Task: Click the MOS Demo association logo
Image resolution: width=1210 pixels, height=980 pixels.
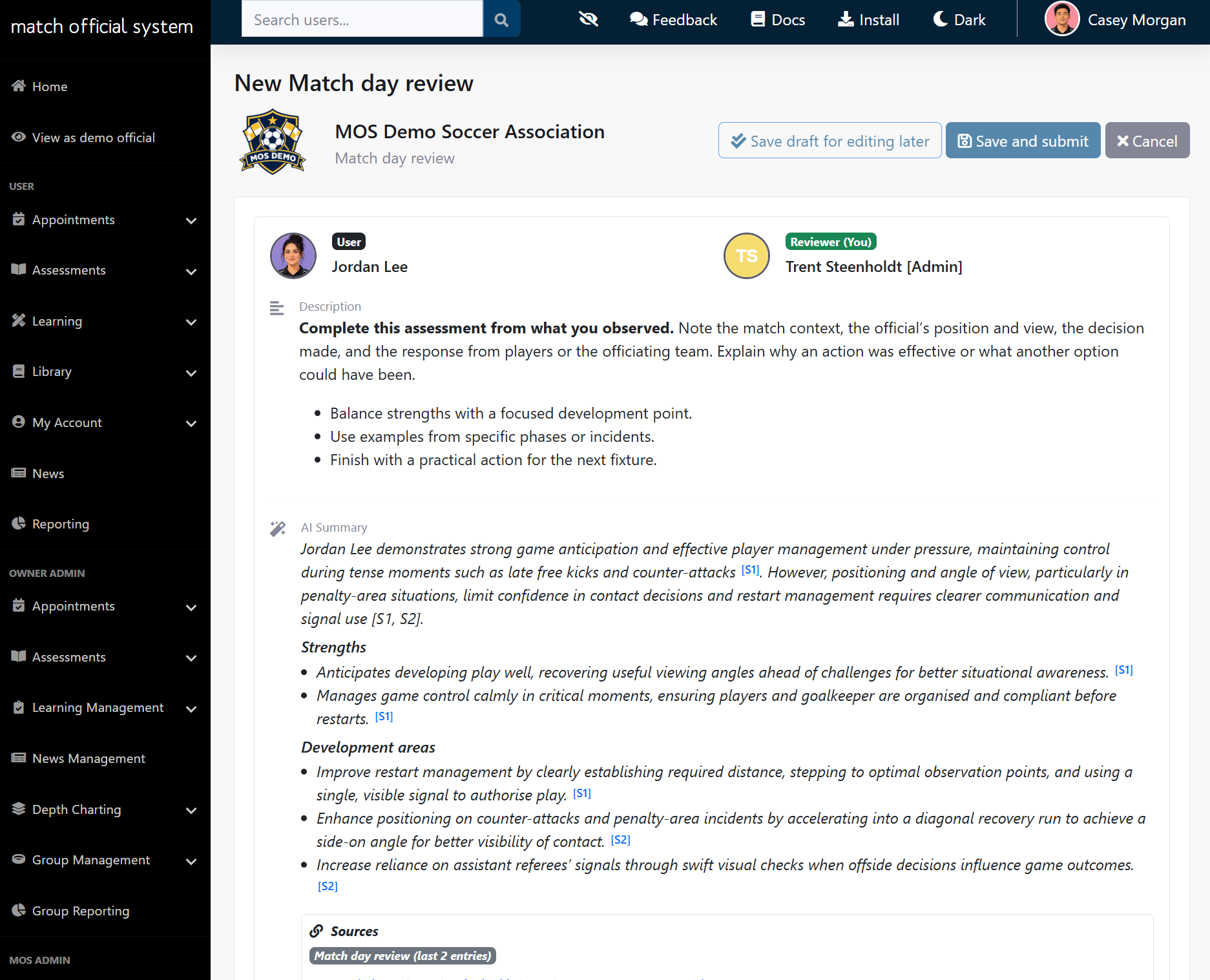Action: pyautogui.click(x=273, y=141)
